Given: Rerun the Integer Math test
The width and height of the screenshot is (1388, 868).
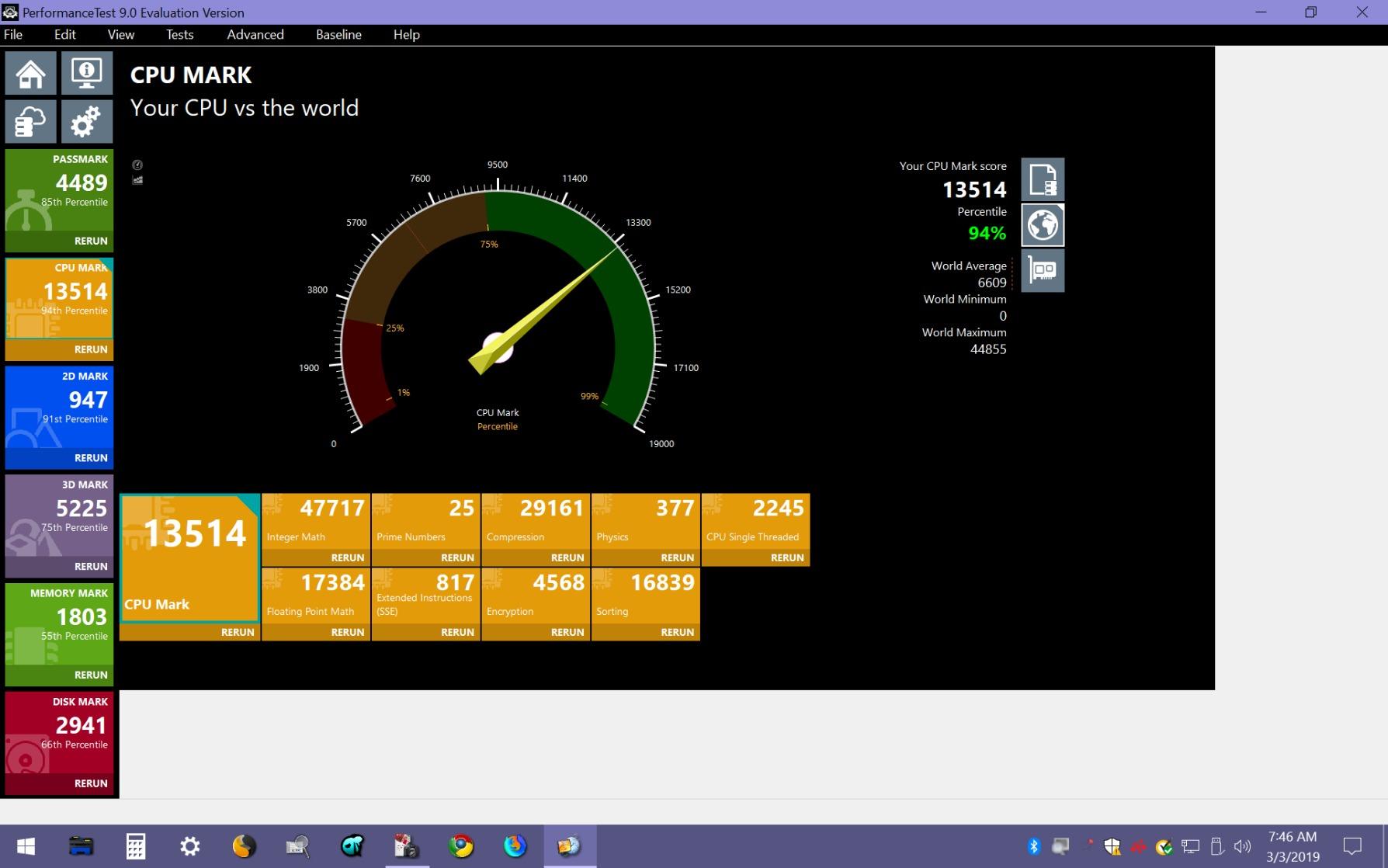Looking at the screenshot, I should tap(347, 557).
